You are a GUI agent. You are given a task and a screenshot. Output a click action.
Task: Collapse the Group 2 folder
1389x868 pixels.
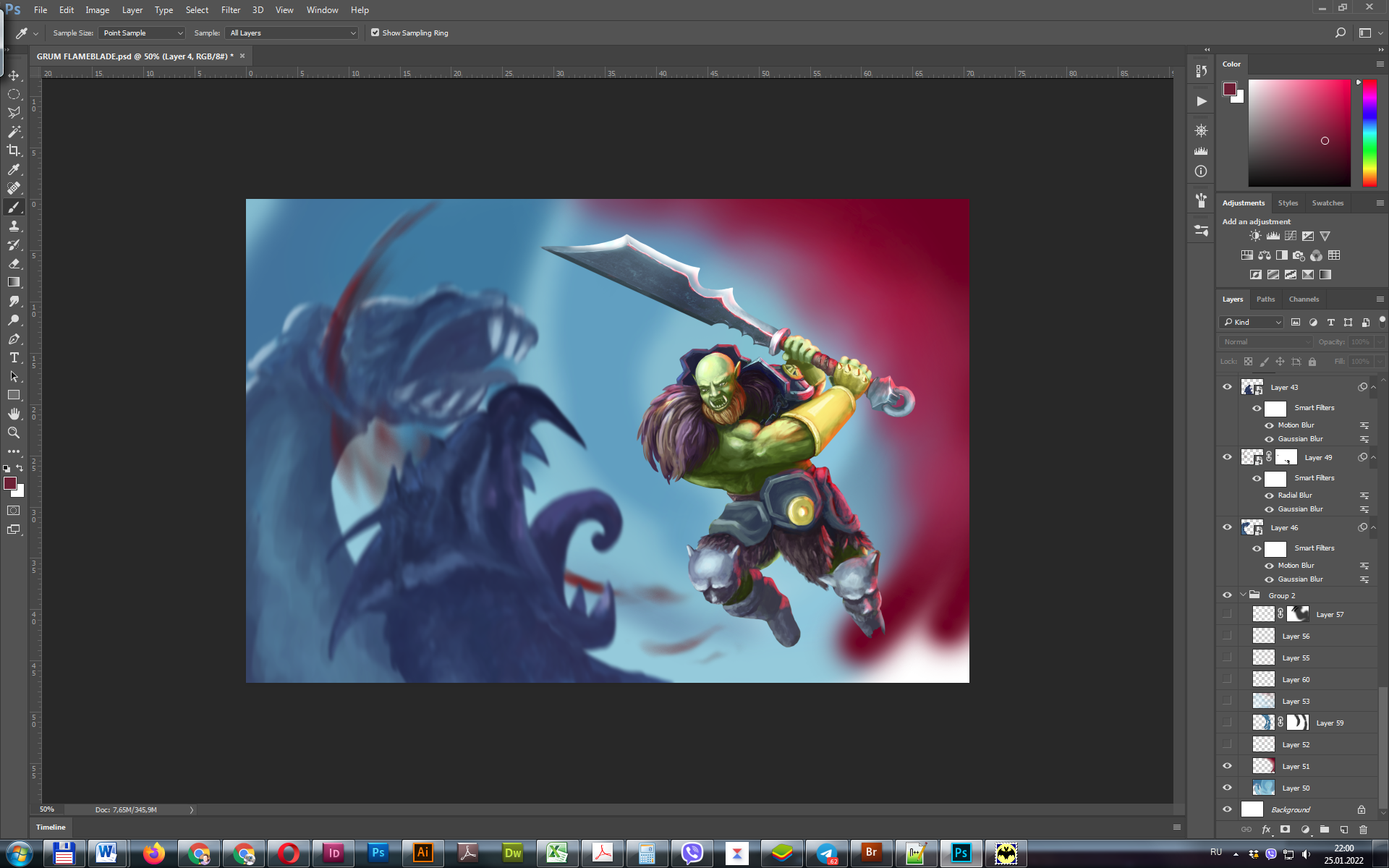point(1243,595)
